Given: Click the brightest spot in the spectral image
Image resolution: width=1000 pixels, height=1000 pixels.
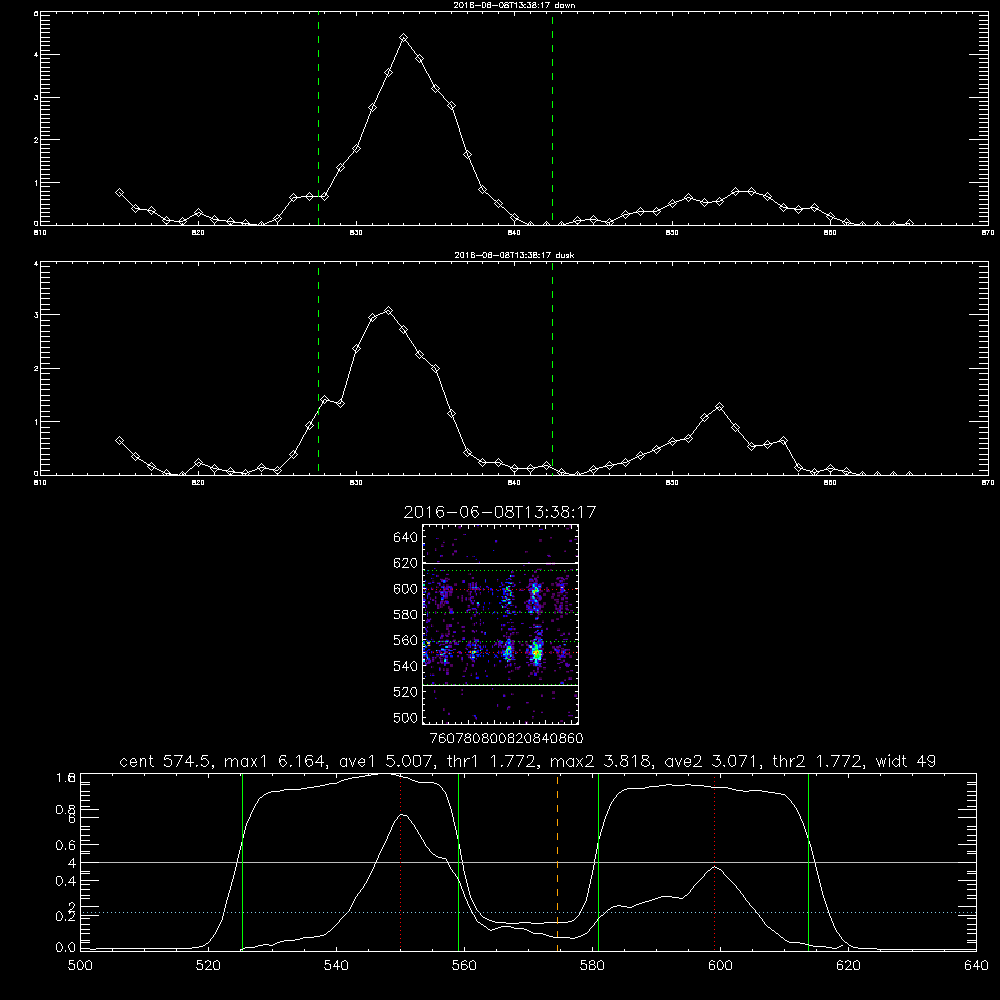Looking at the screenshot, I should click(x=537, y=654).
